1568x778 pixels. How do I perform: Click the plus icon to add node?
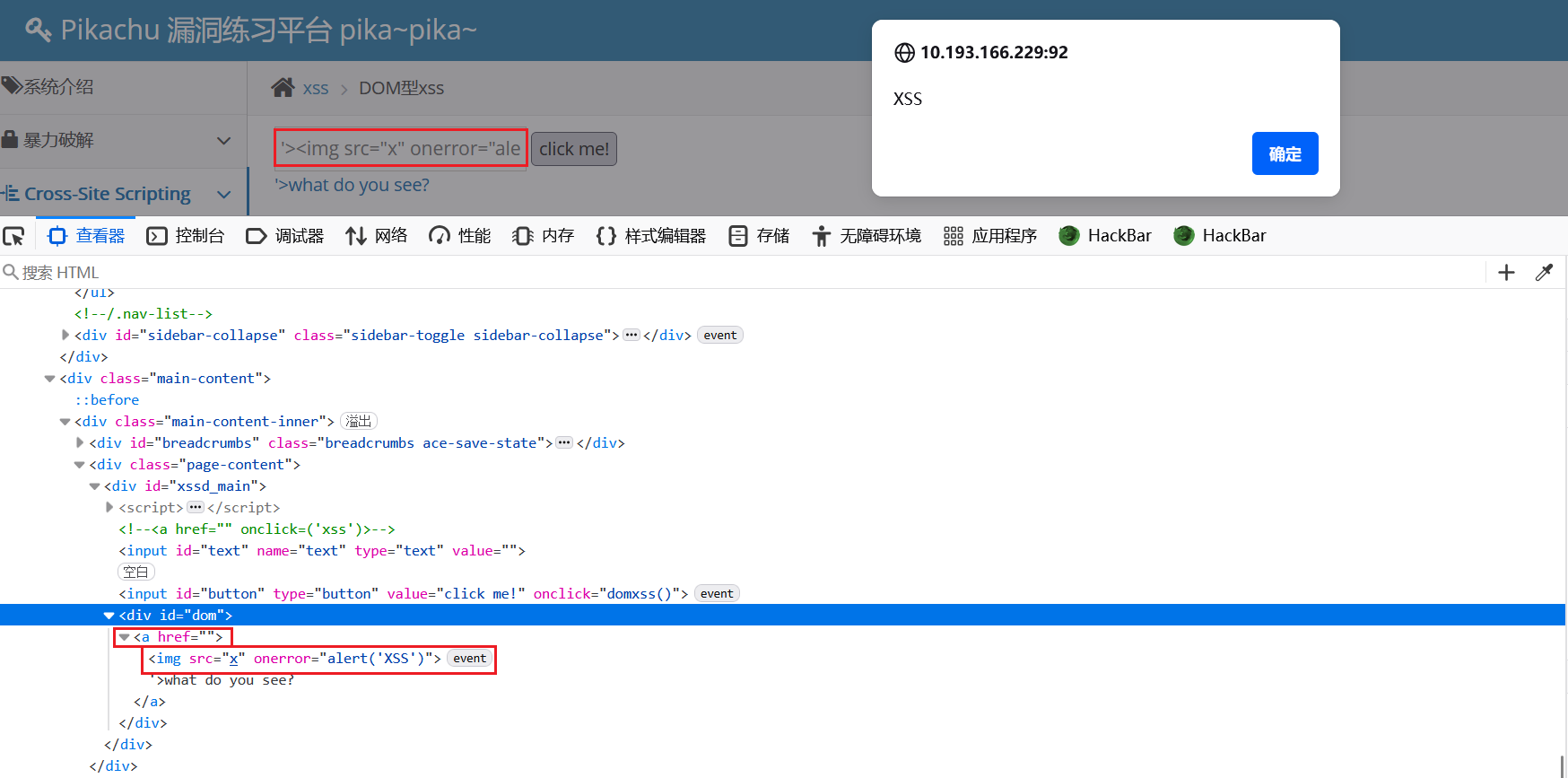(x=1506, y=273)
